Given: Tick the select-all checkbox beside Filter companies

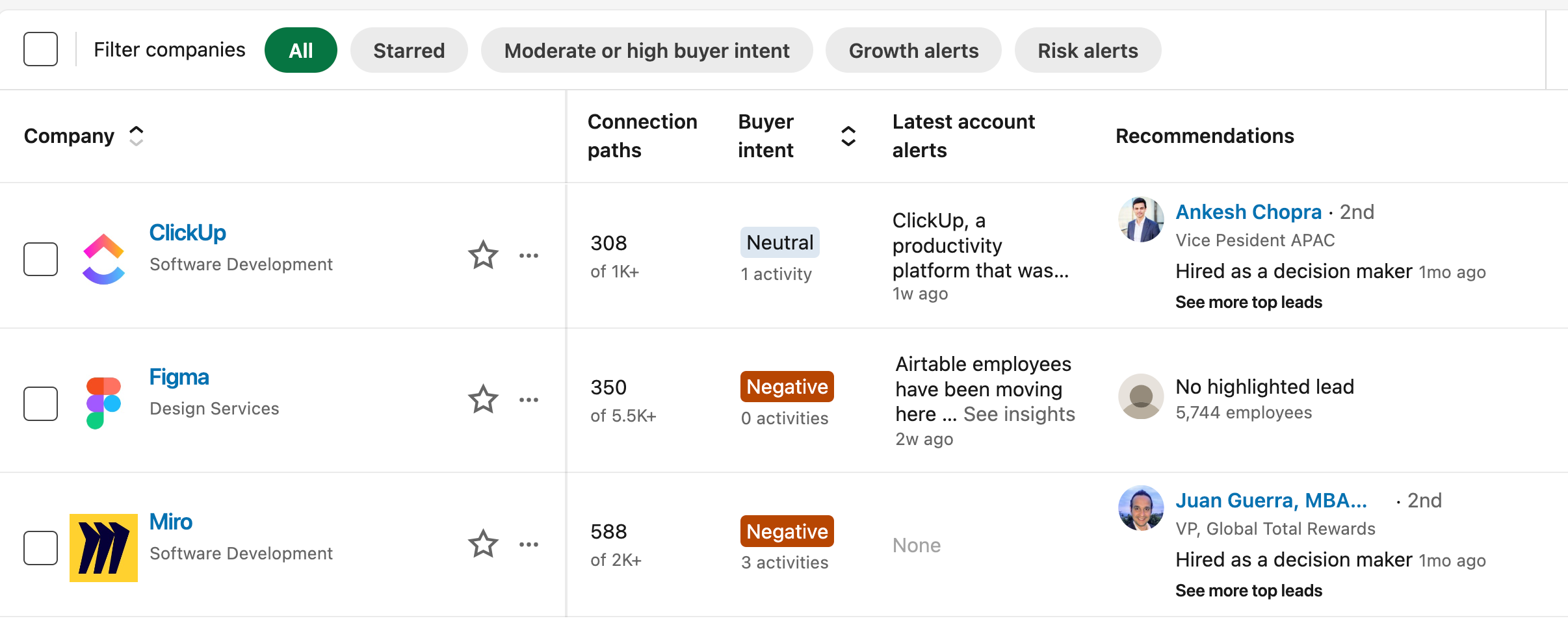Looking at the screenshot, I should tap(40, 49).
